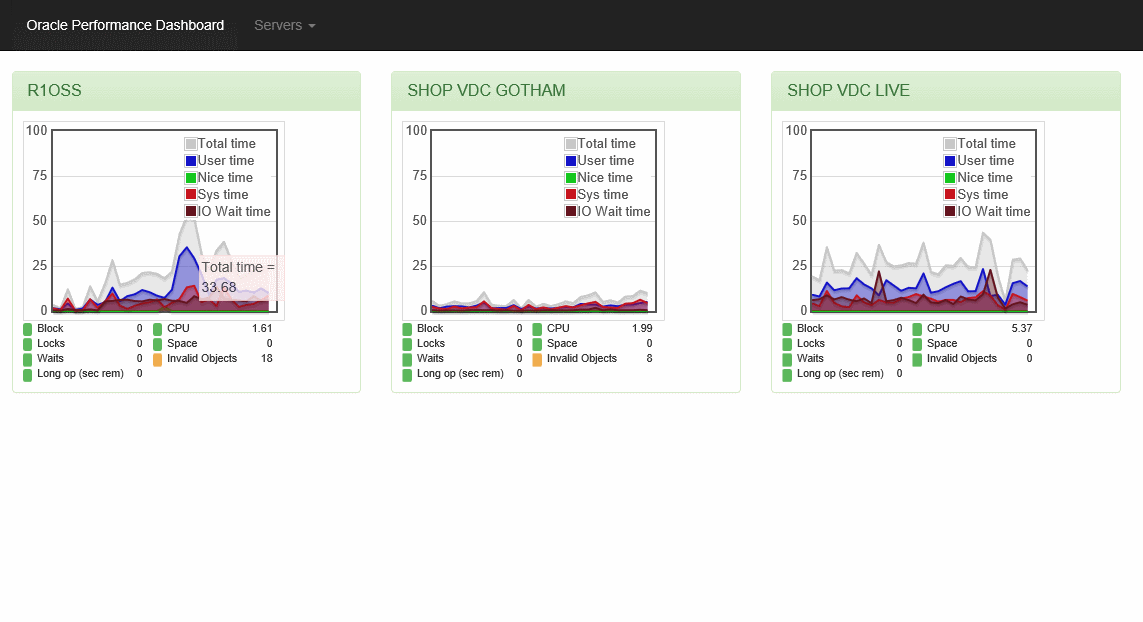This screenshot has width=1143, height=622.
Task: Click the User time swatch in LIVE legend
Action: tap(951, 160)
